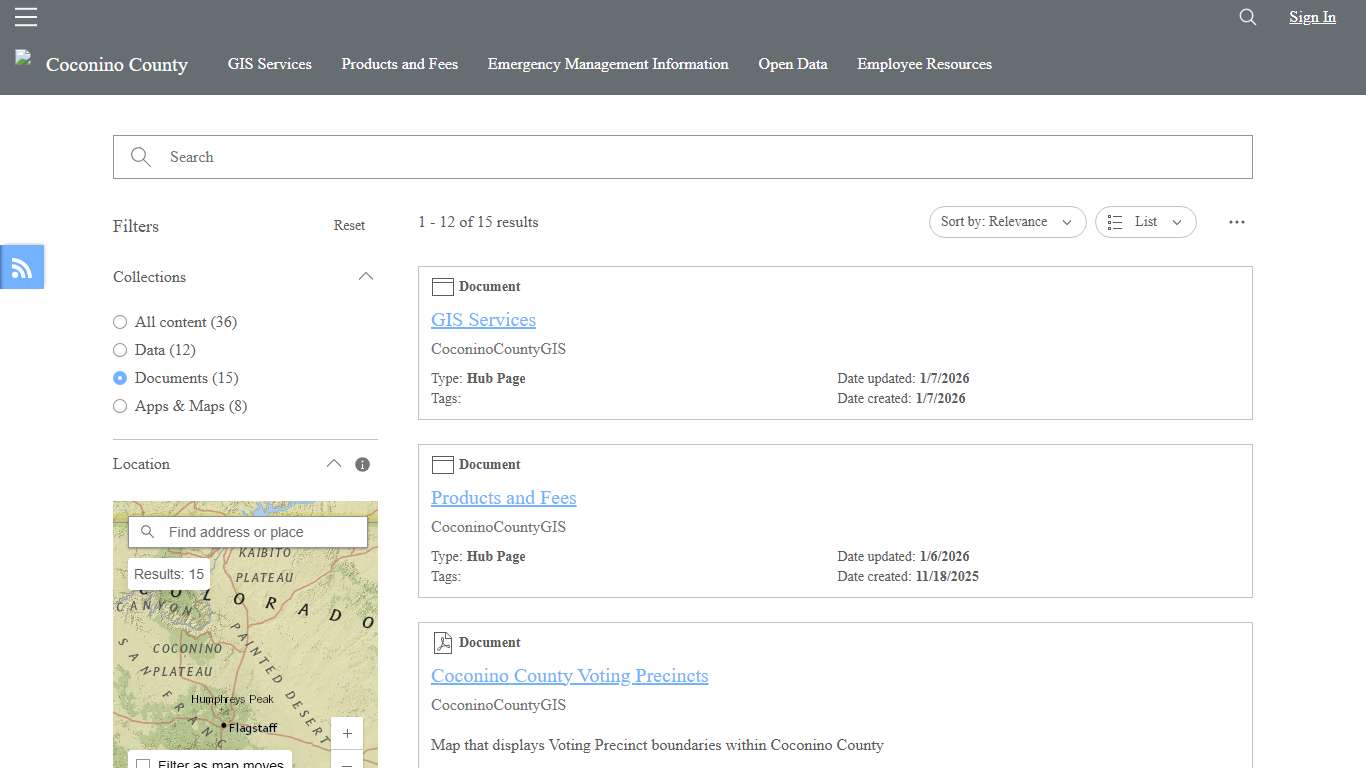Enable Filter as map moves

coord(144,763)
